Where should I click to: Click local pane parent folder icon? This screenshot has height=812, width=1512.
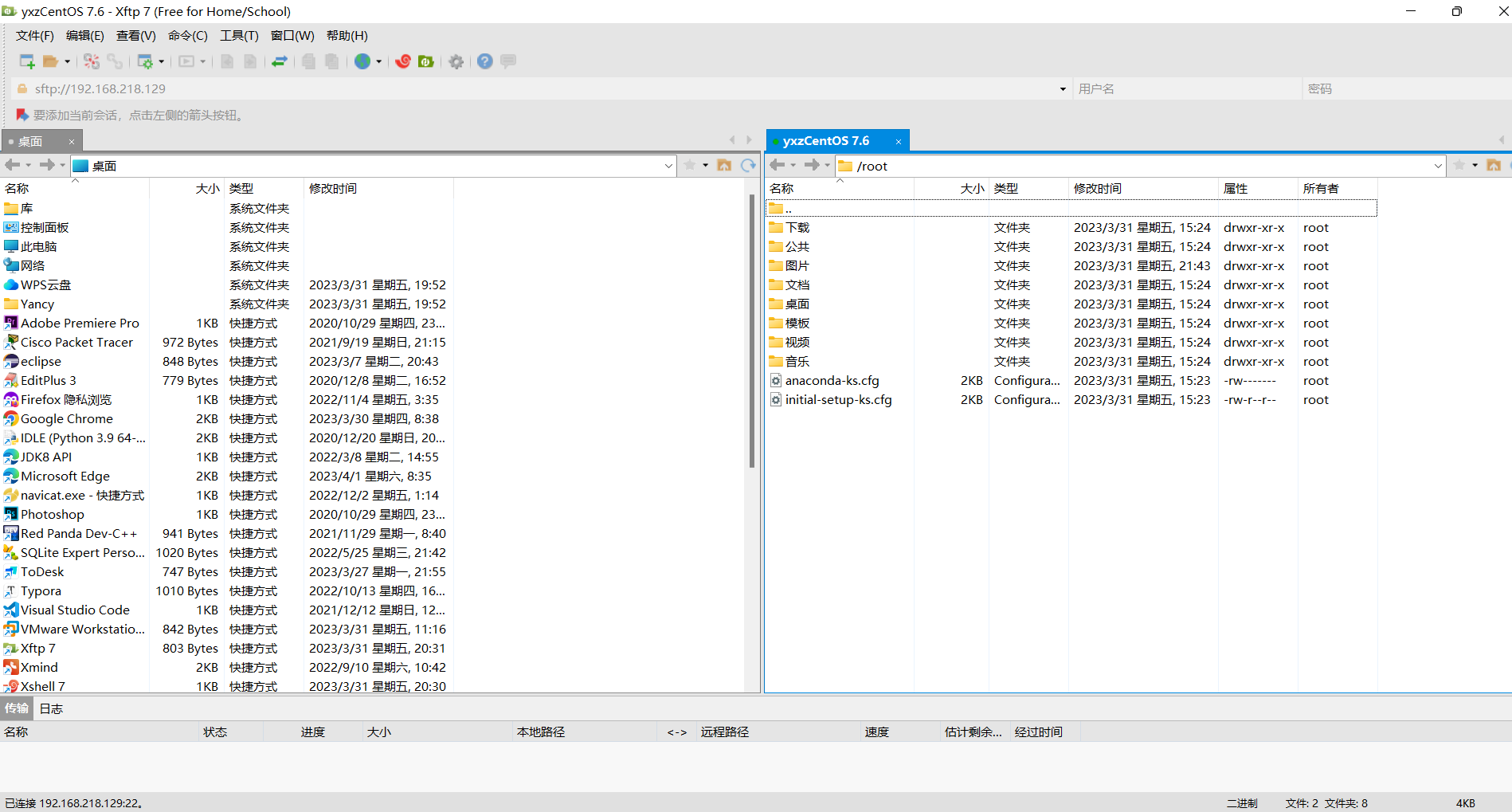point(724,165)
